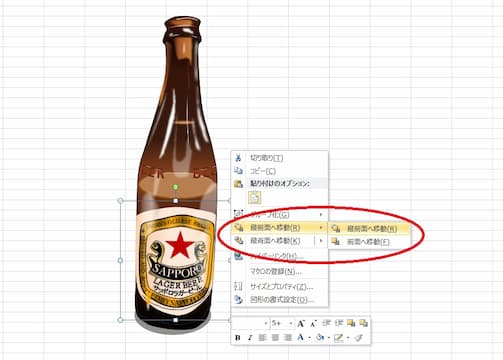Open the グループ化(G) grouping submenu
The height and width of the screenshot is (360, 503).
pos(279,214)
